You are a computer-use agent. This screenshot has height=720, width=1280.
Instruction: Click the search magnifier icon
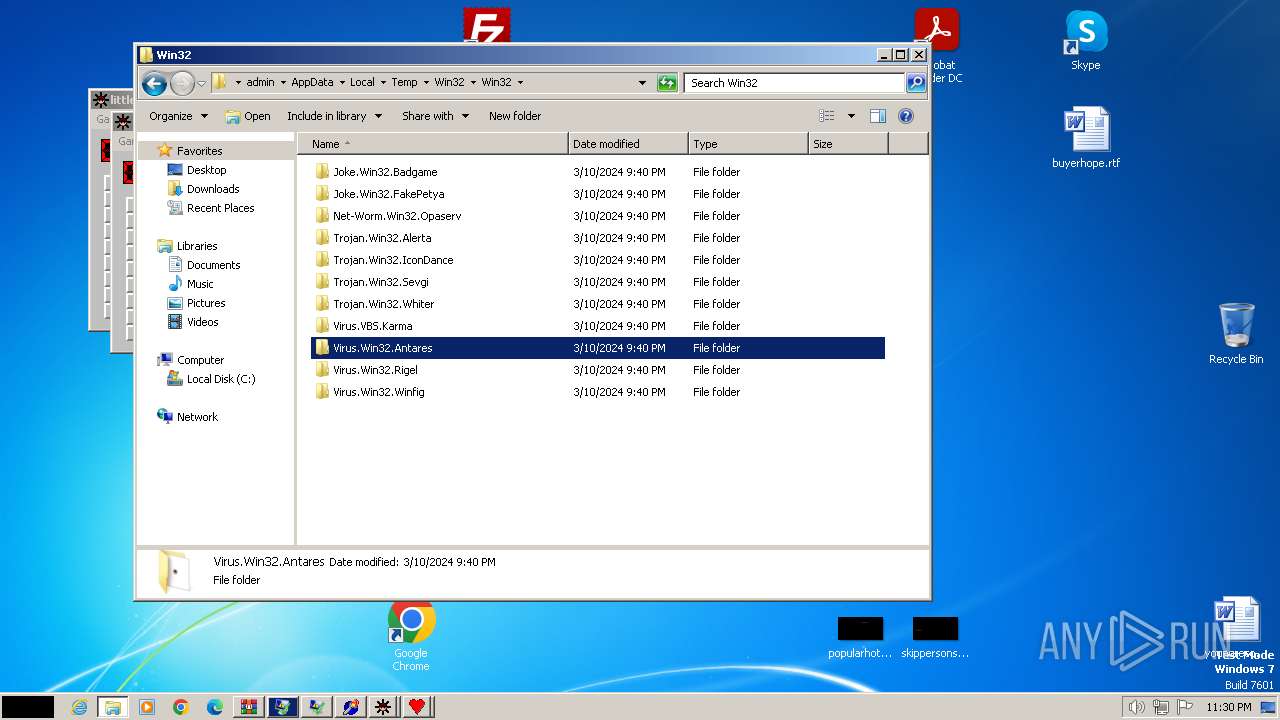point(915,83)
